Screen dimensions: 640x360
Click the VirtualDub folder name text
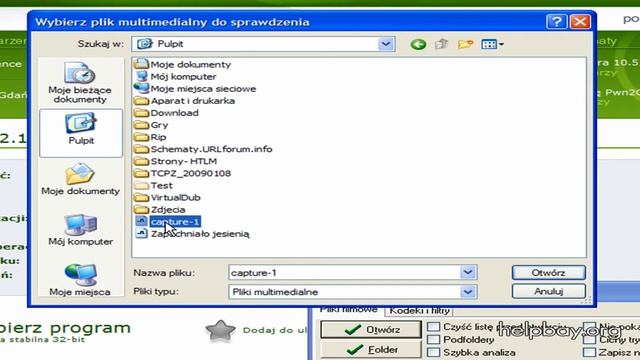176,198
